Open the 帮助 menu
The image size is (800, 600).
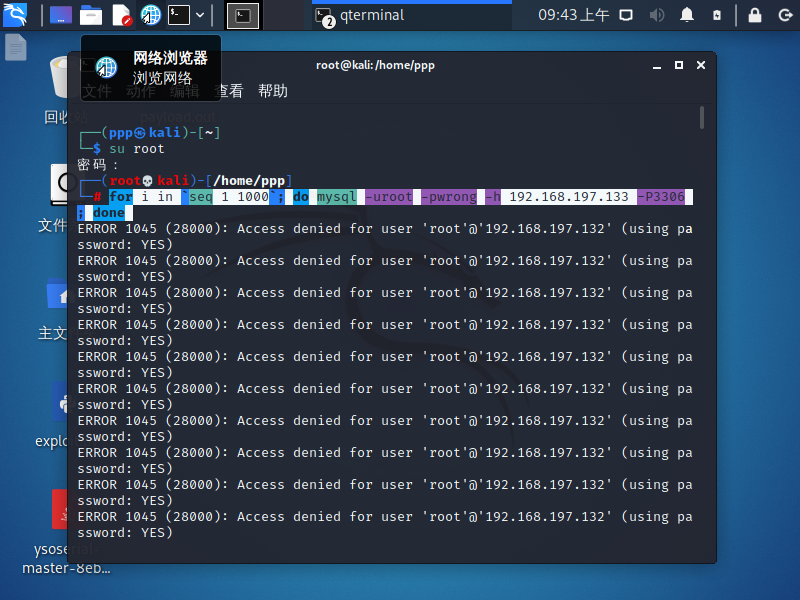coord(272,91)
